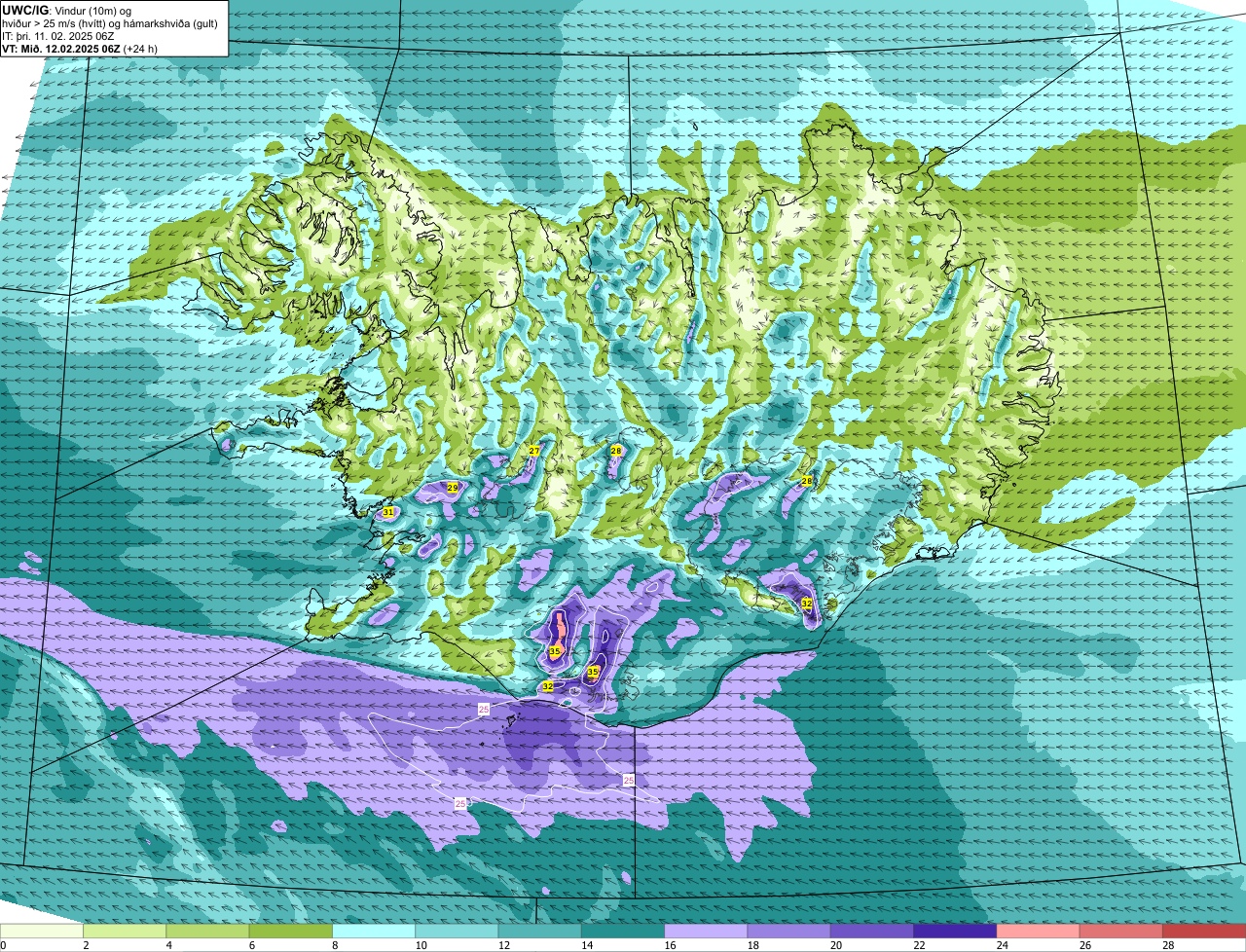Click the legend color swatch between 0 and 2
The width and height of the screenshot is (1246, 952).
pos(42,932)
